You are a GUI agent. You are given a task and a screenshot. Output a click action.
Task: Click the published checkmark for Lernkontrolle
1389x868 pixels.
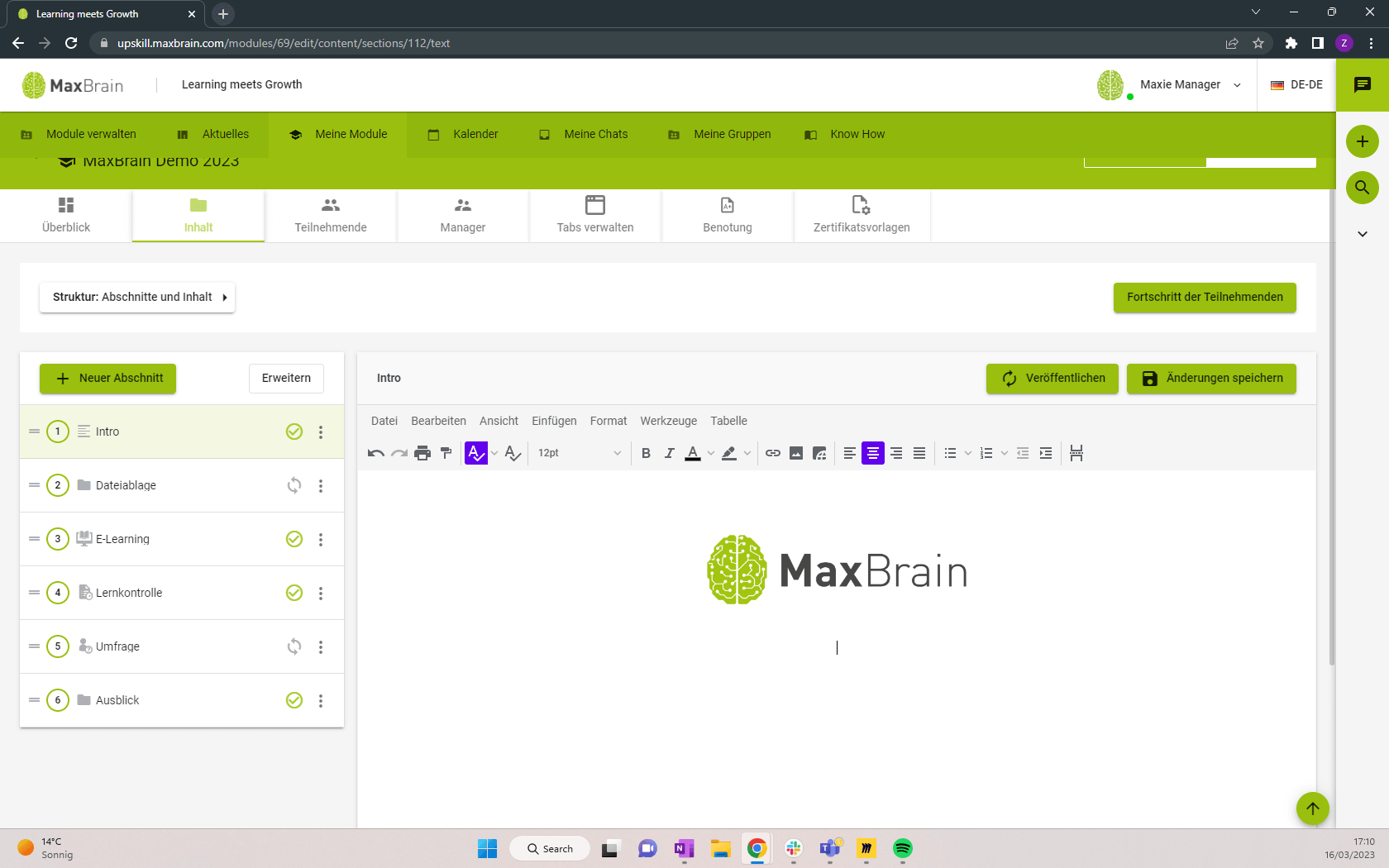pos(294,593)
